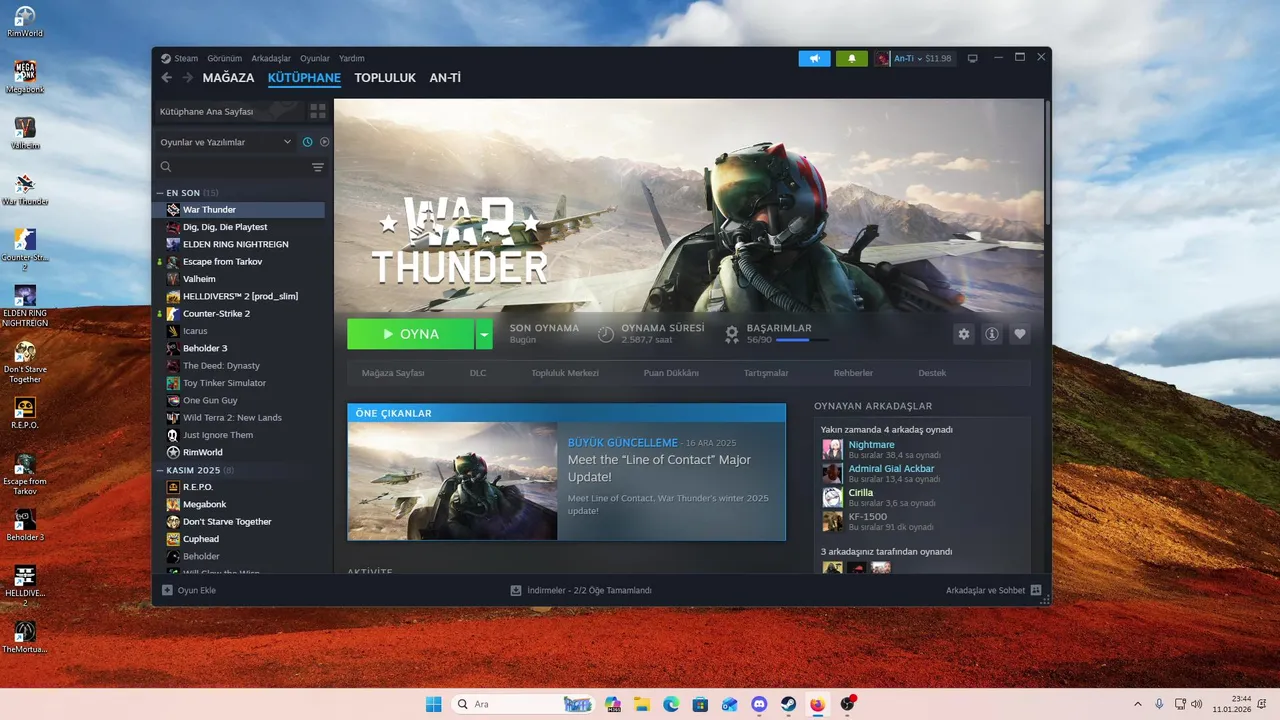
Task: Open the DLC link
Action: click(x=478, y=373)
